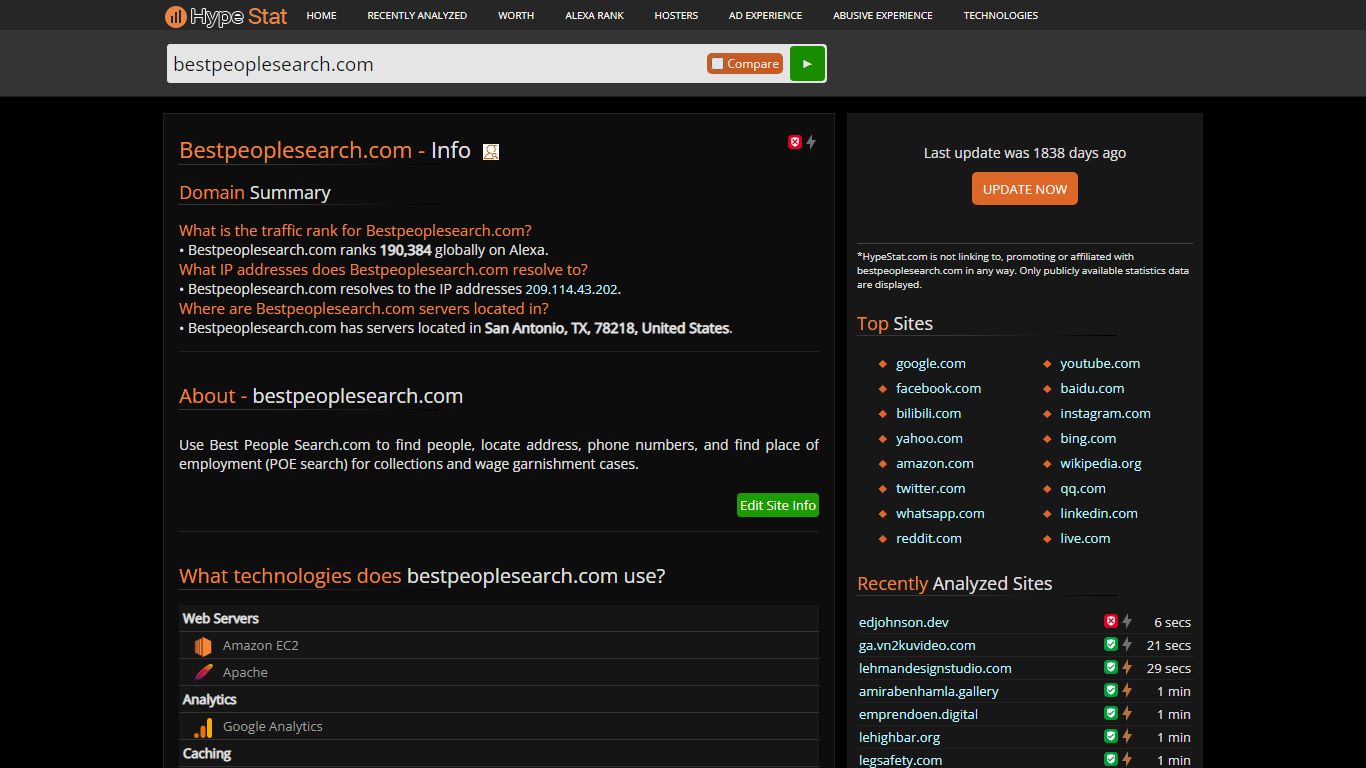The width and height of the screenshot is (1366, 768).
Task: Open the ga.vn2kuvideo.com recently analyzed link
Action: point(917,645)
